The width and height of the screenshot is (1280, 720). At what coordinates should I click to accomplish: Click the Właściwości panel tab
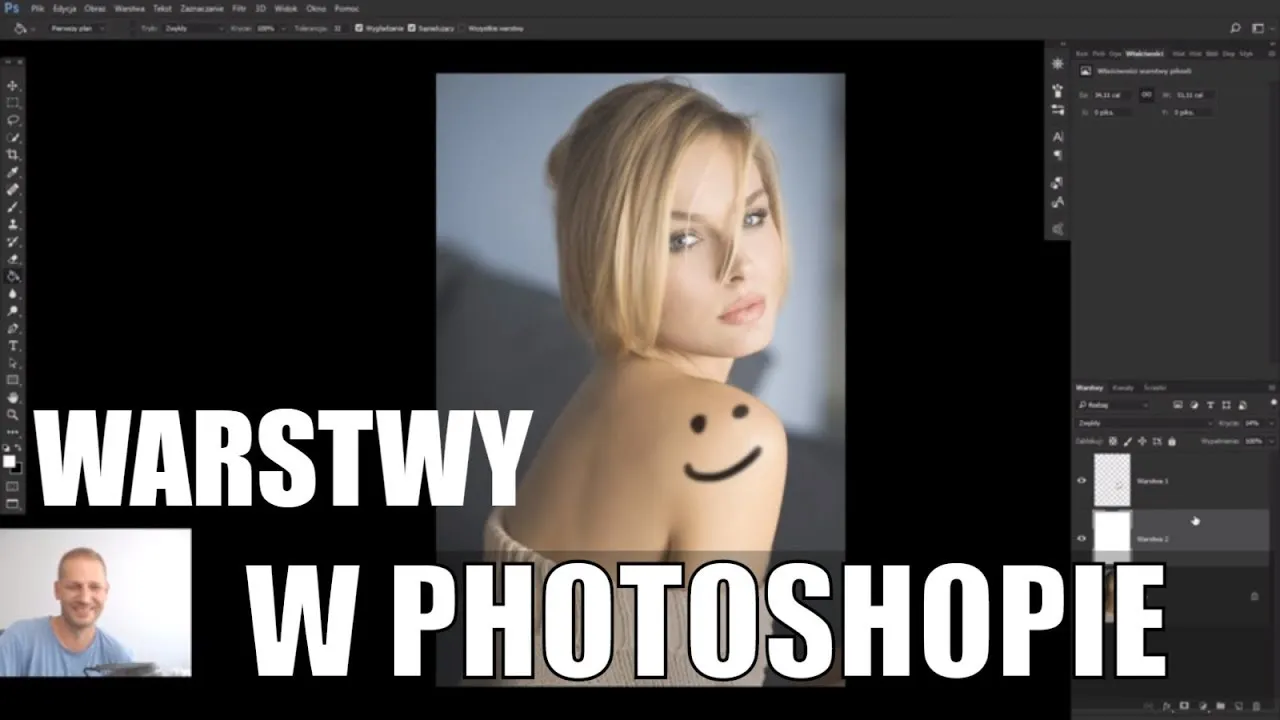(1145, 54)
